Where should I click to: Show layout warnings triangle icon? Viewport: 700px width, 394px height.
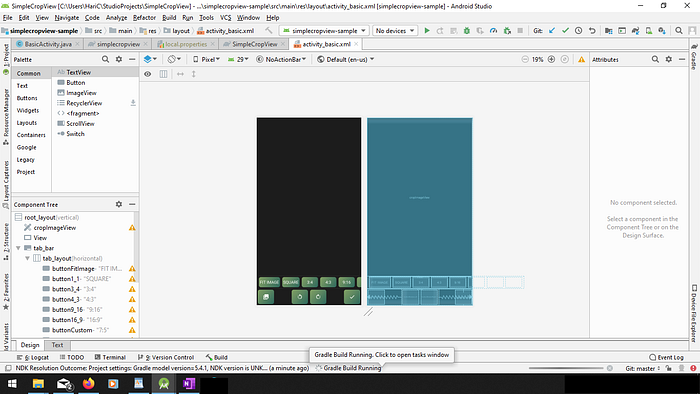click(581, 59)
